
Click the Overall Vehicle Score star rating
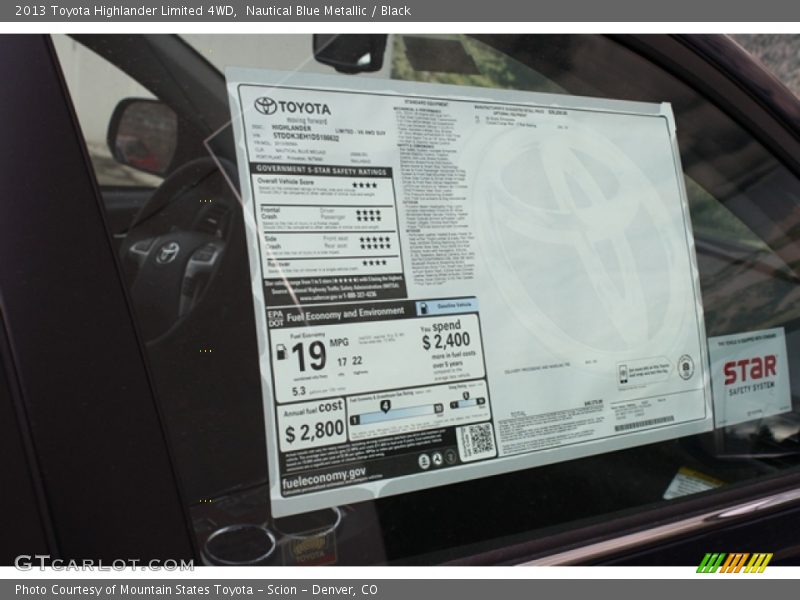[364, 185]
